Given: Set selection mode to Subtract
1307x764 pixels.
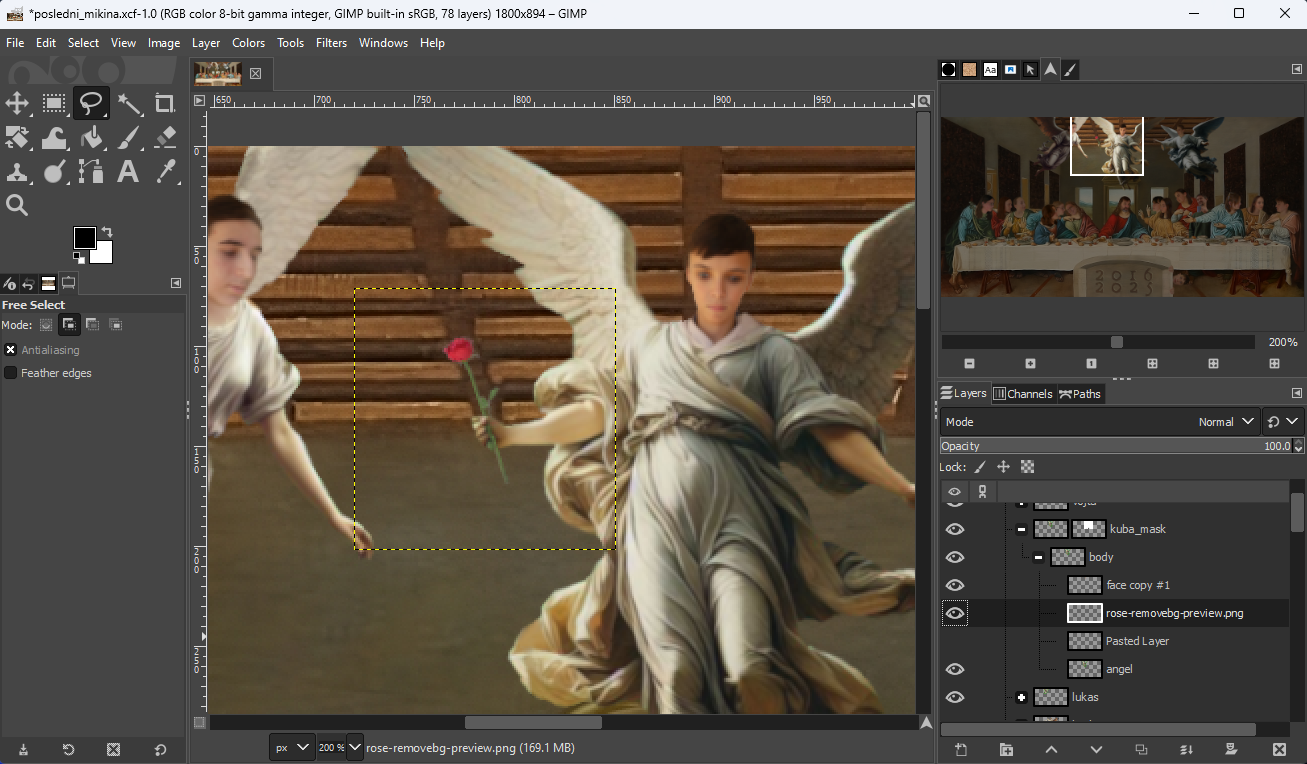Looking at the screenshot, I should [92, 325].
